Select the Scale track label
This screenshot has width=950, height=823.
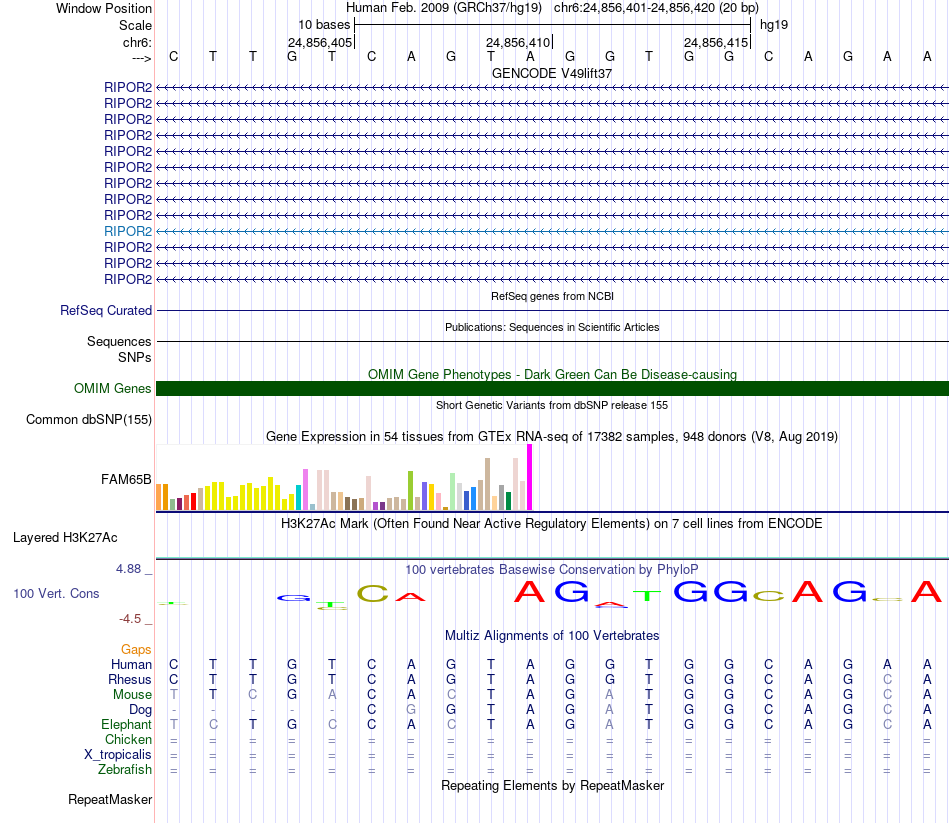[x=135, y=25]
